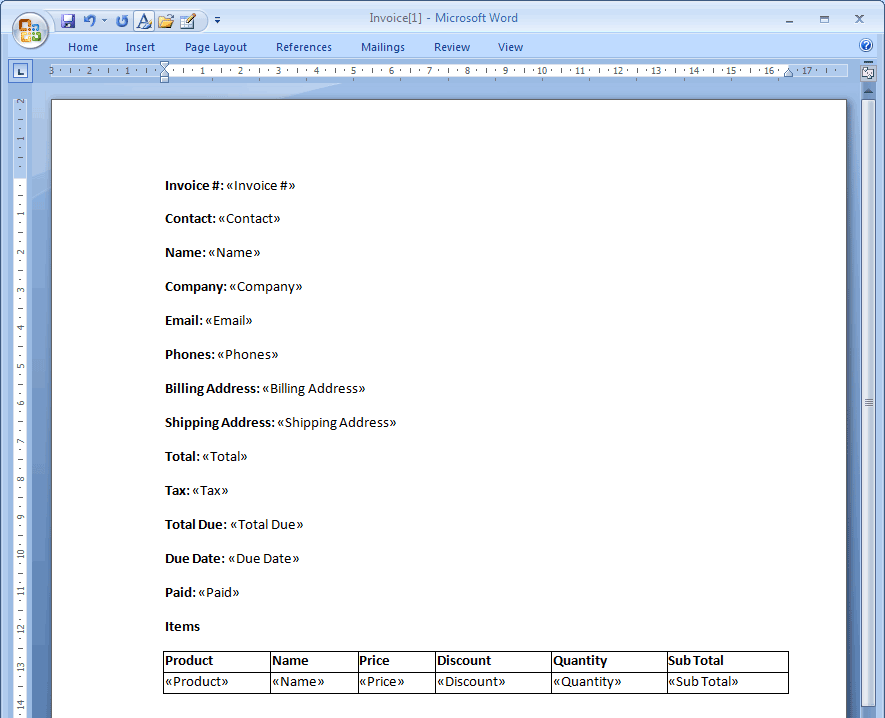Click the «Name» field after Name: label
The height and width of the screenshot is (718, 885).
(x=234, y=253)
